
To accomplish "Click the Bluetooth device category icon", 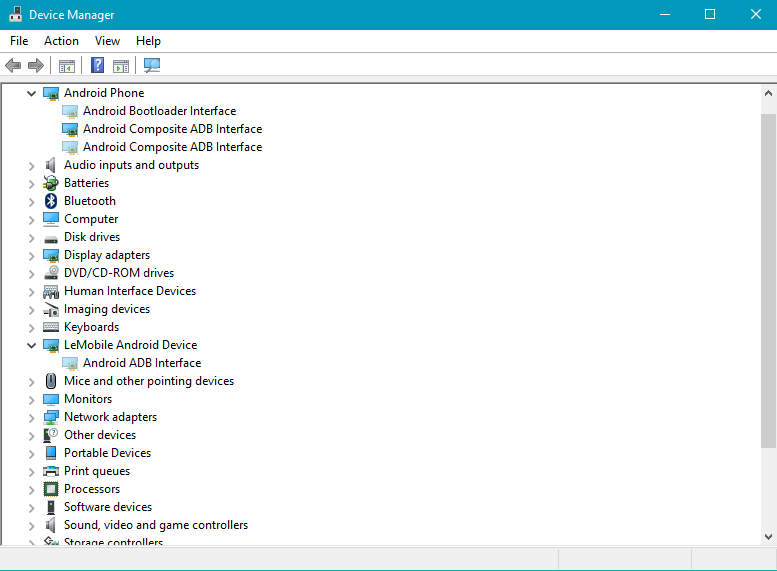I will tap(51, 201).
